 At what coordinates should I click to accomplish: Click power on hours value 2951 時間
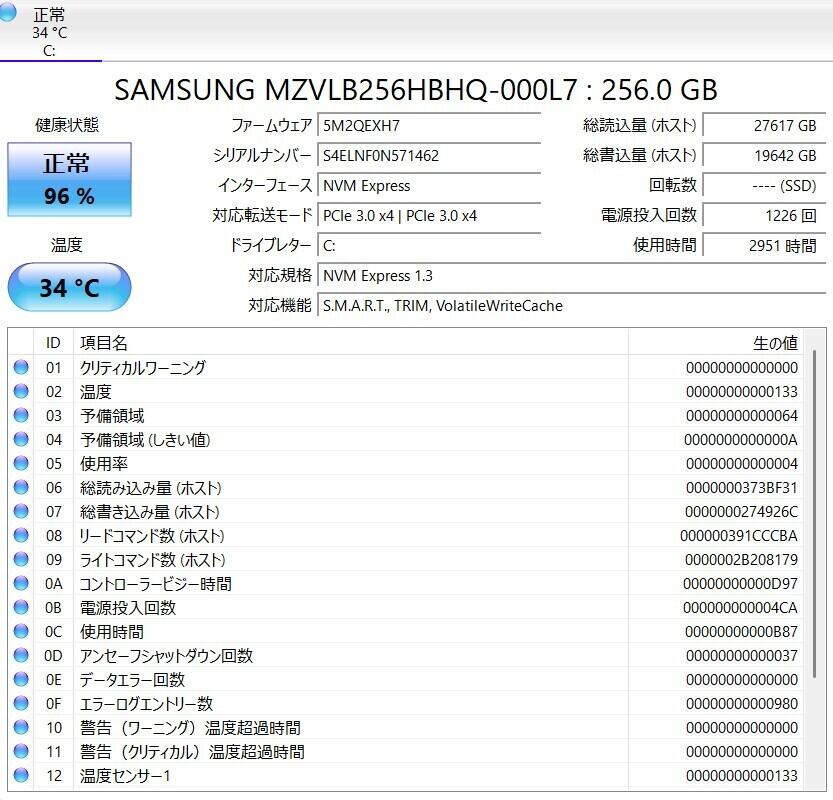click(764, 245)
